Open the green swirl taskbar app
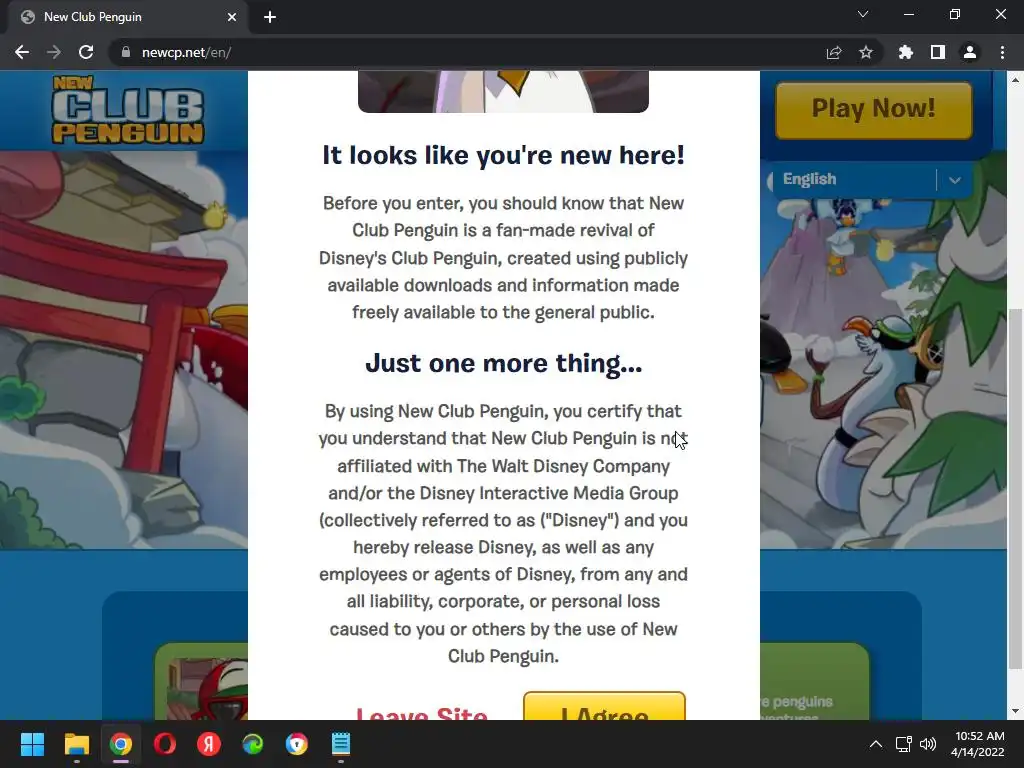 253,744
